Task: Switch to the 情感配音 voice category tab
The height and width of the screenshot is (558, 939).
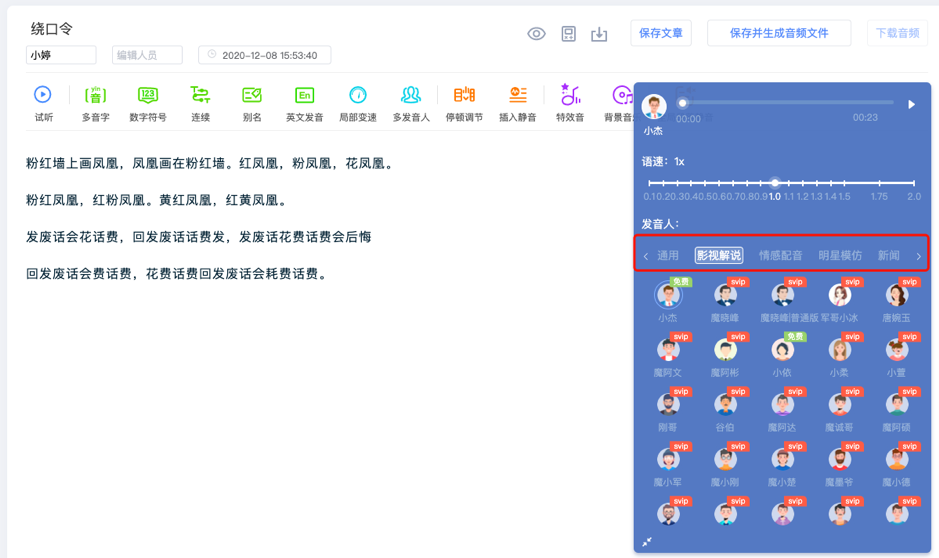Action: tap(780, 256)
